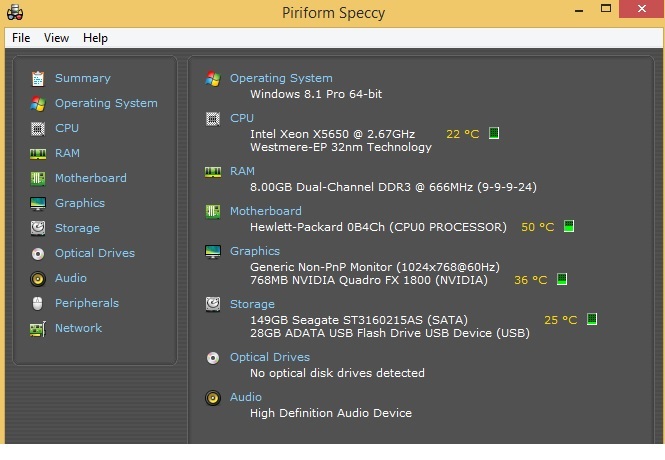Click the motherboard temperature value 50 °C

click(538, 227)
